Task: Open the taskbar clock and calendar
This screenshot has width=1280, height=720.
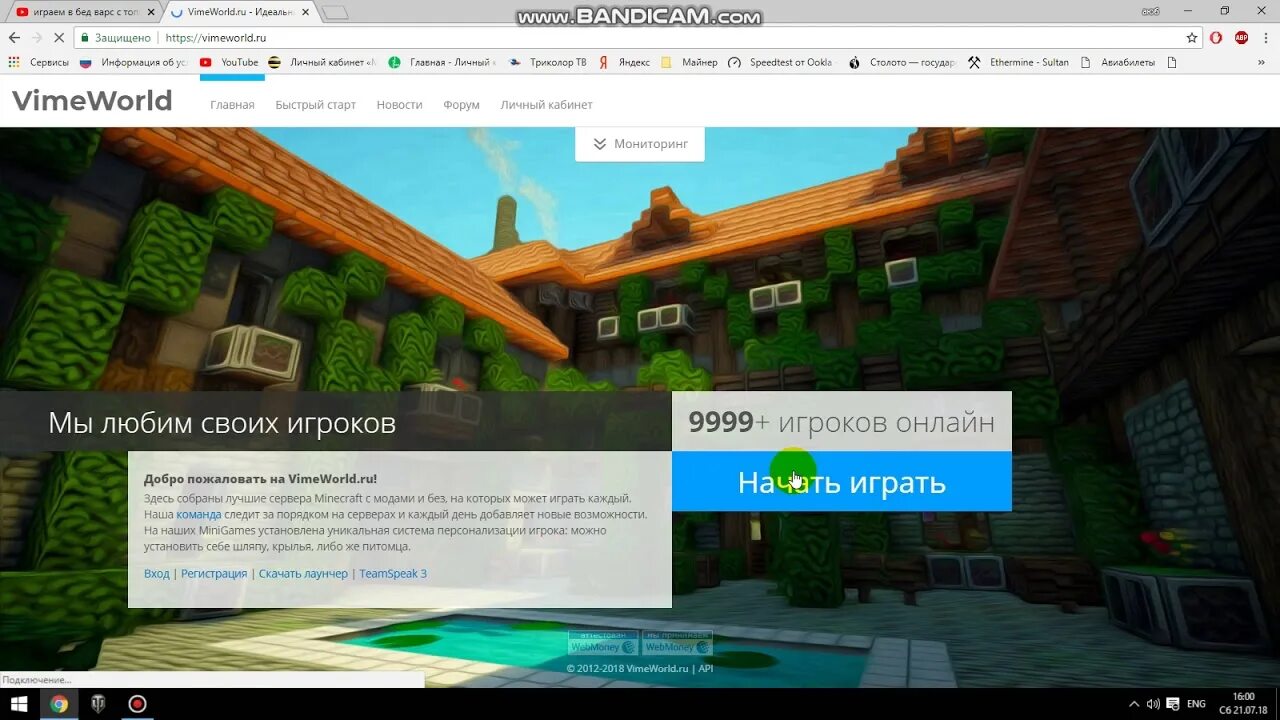Action: (x=1243, y=704)
